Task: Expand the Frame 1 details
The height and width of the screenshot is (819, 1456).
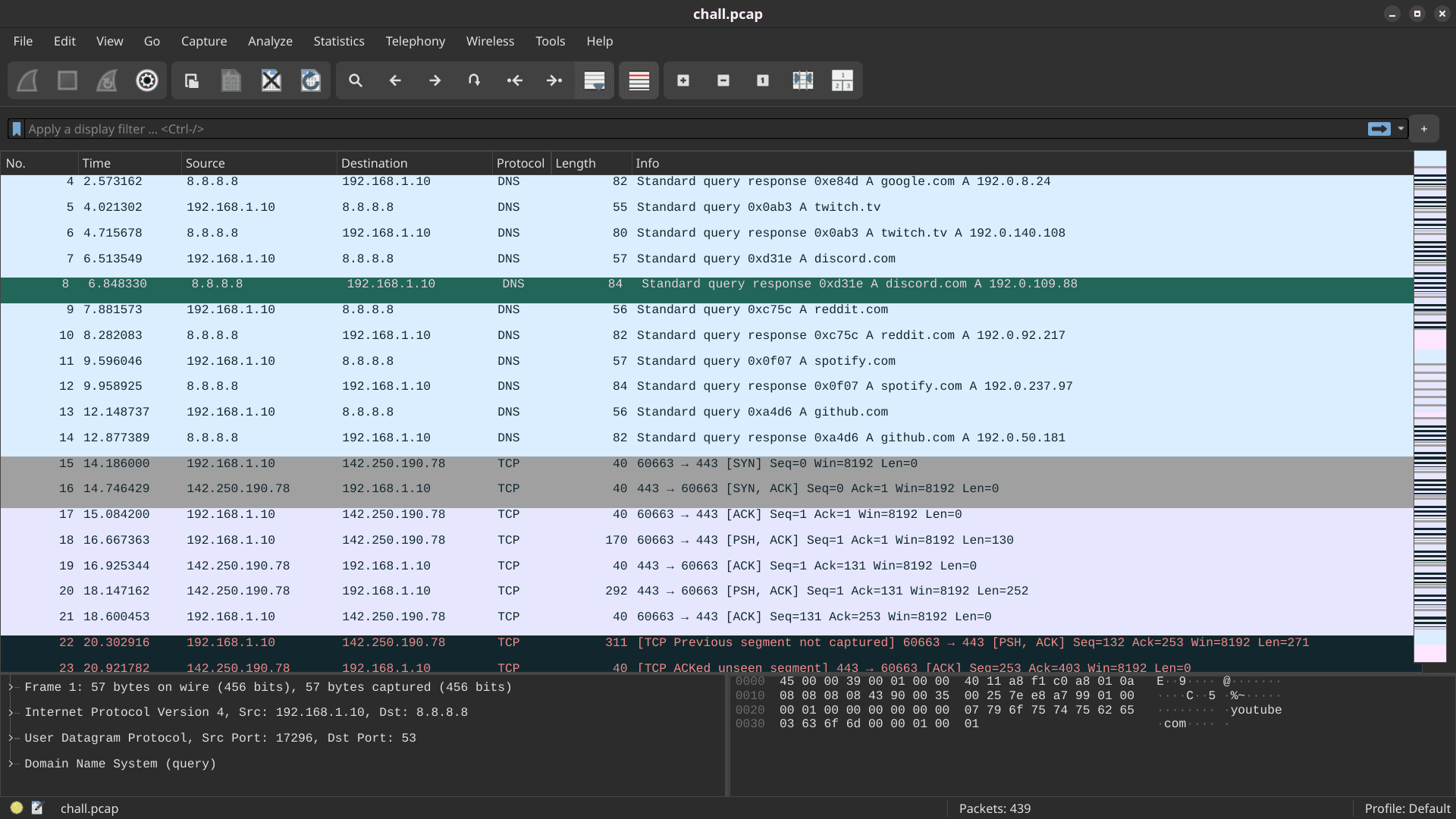Action: 11,687
